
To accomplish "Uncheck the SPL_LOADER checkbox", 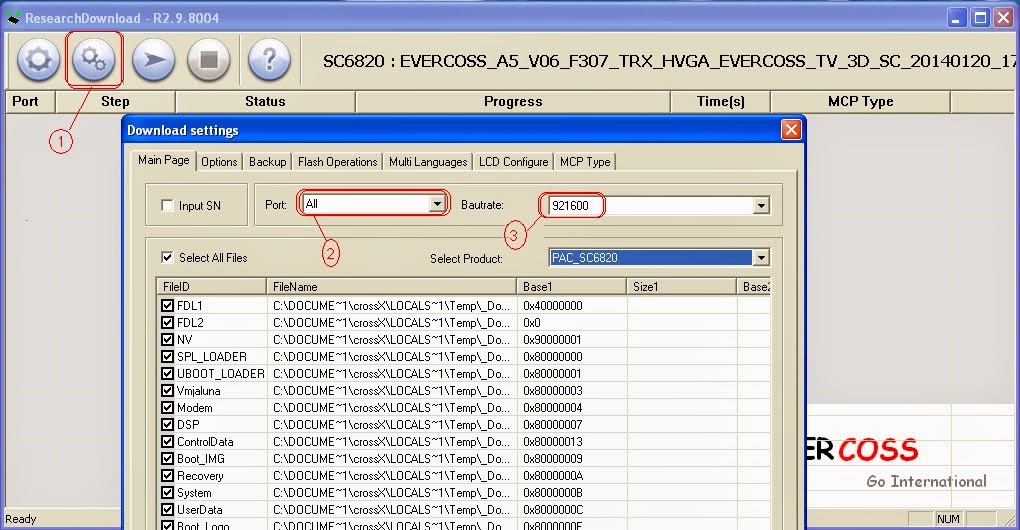I will (x=167, y=356).
